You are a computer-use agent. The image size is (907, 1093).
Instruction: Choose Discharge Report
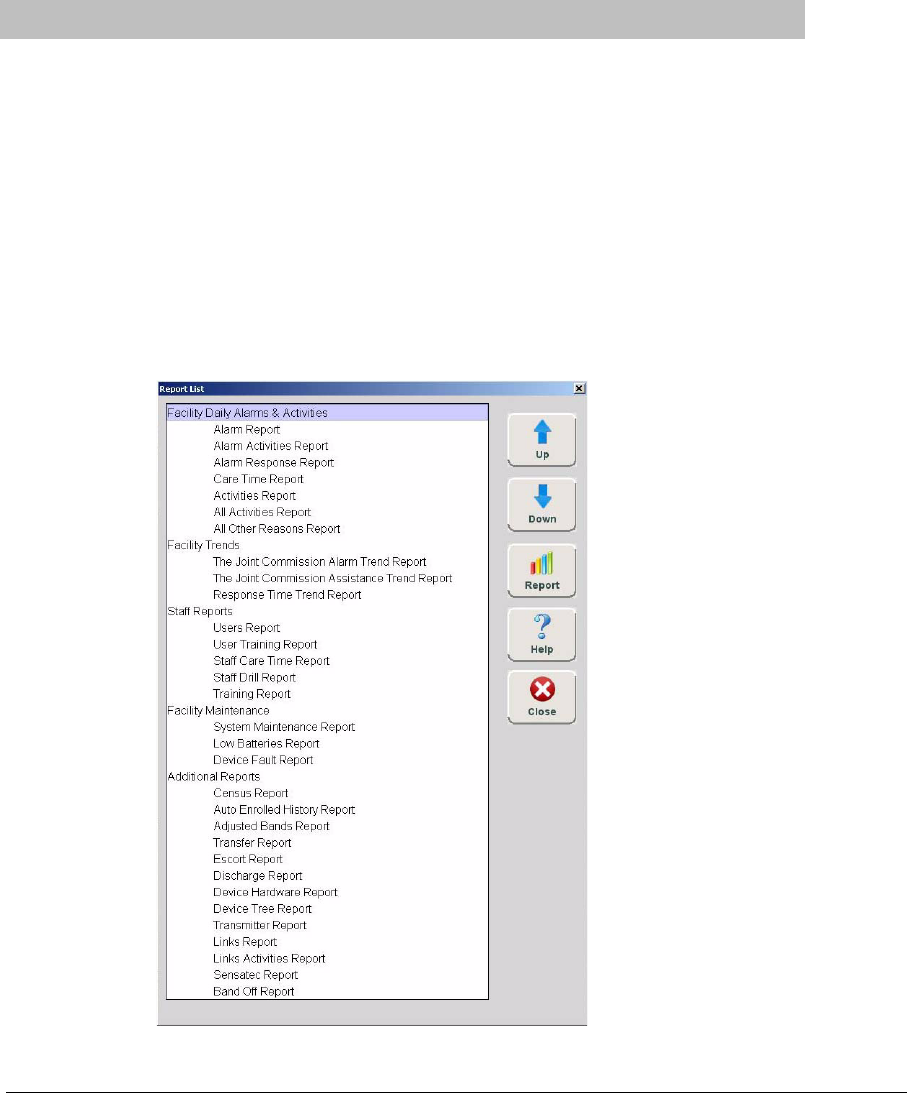pyautogui.click(x=257, y=876)
